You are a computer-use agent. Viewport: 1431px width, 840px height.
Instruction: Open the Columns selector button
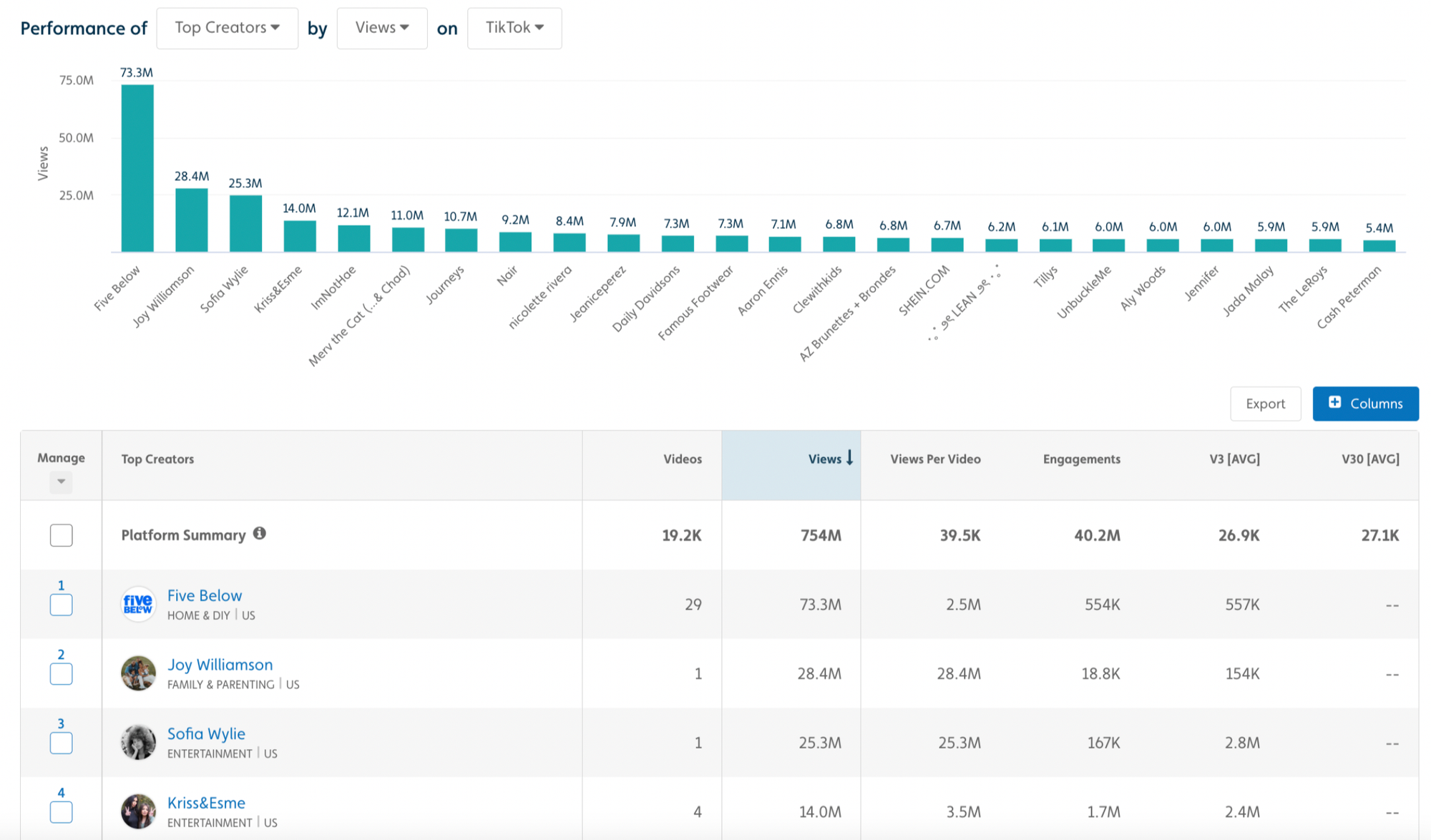pos(1365,404)
